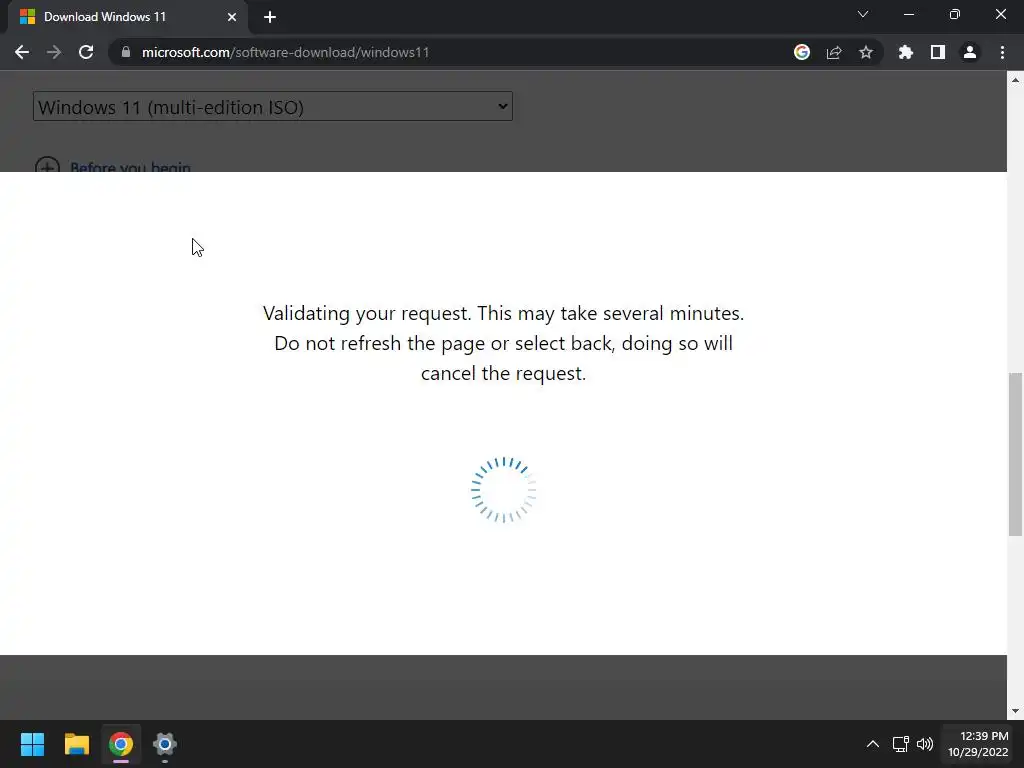This screenshot has height=768, width=1024.
Task: Open Chrome's three-dot menu
Action: [1002, 52]
